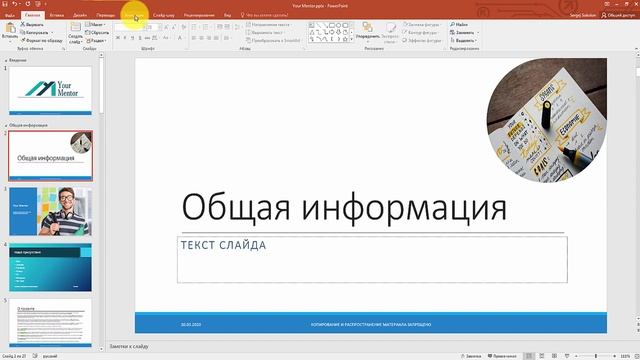This screenshot has width=640, height=360.
Task: Increase font size icon
Action: coord(167,27)
